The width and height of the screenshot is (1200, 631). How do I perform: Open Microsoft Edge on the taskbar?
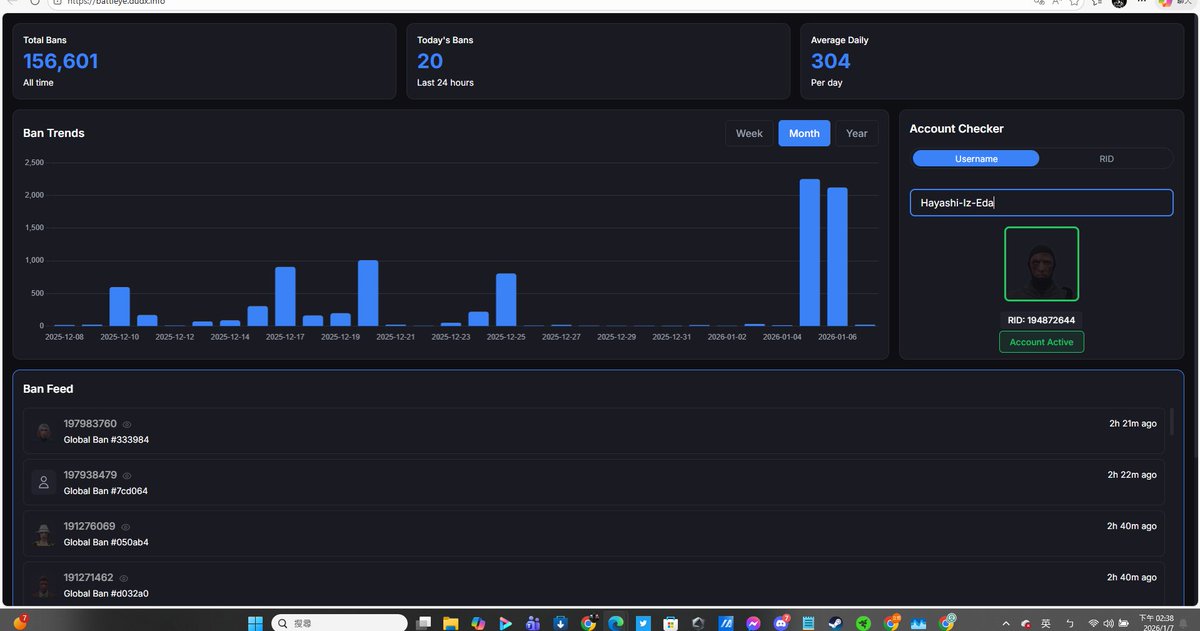pos(615,623)
